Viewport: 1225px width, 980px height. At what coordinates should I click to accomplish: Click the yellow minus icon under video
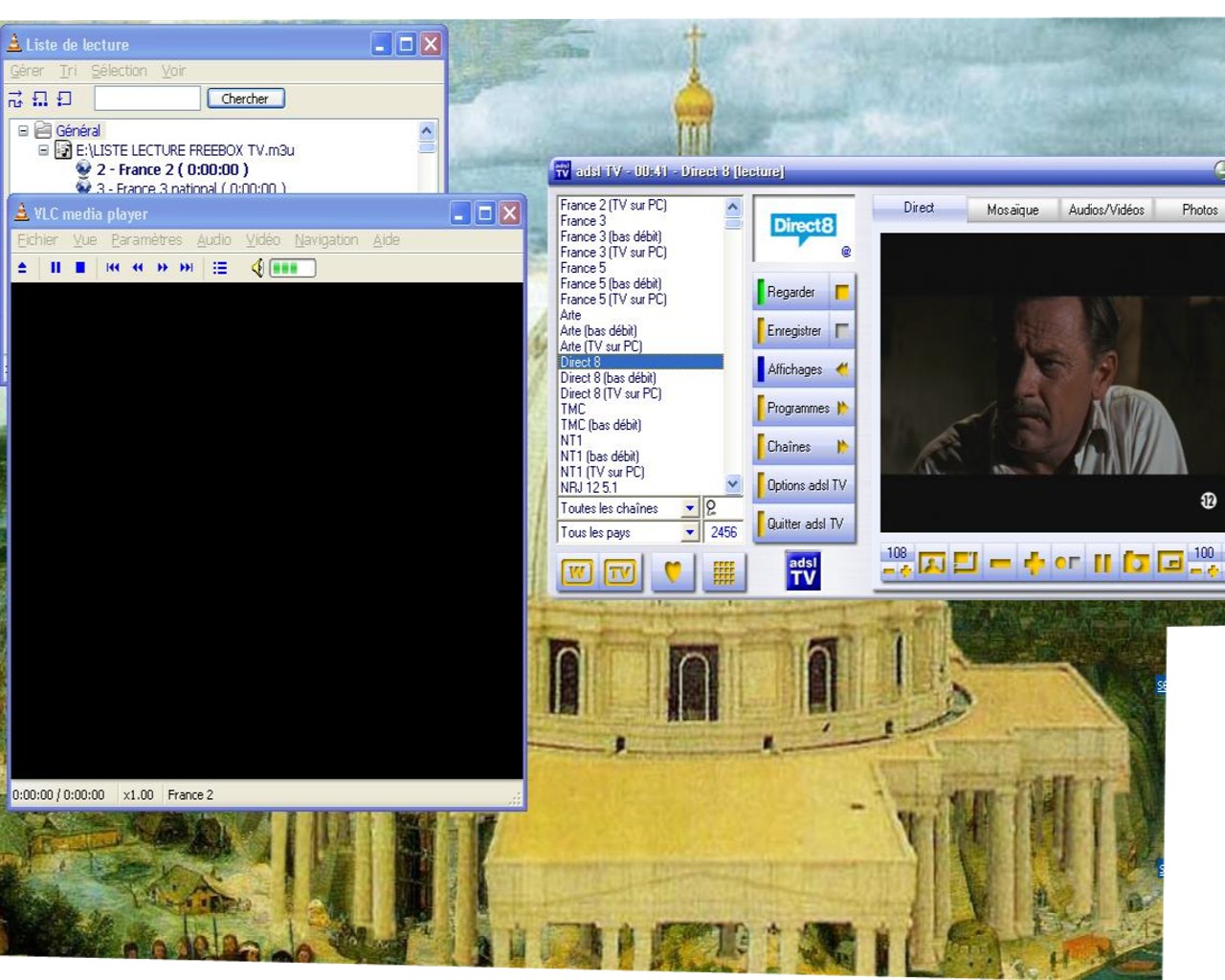tap(1000, 564)
